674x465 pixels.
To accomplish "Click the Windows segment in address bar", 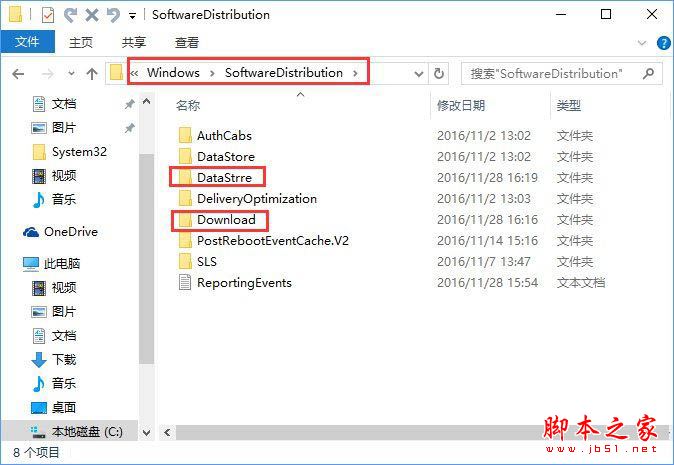I will coord(173,73).
